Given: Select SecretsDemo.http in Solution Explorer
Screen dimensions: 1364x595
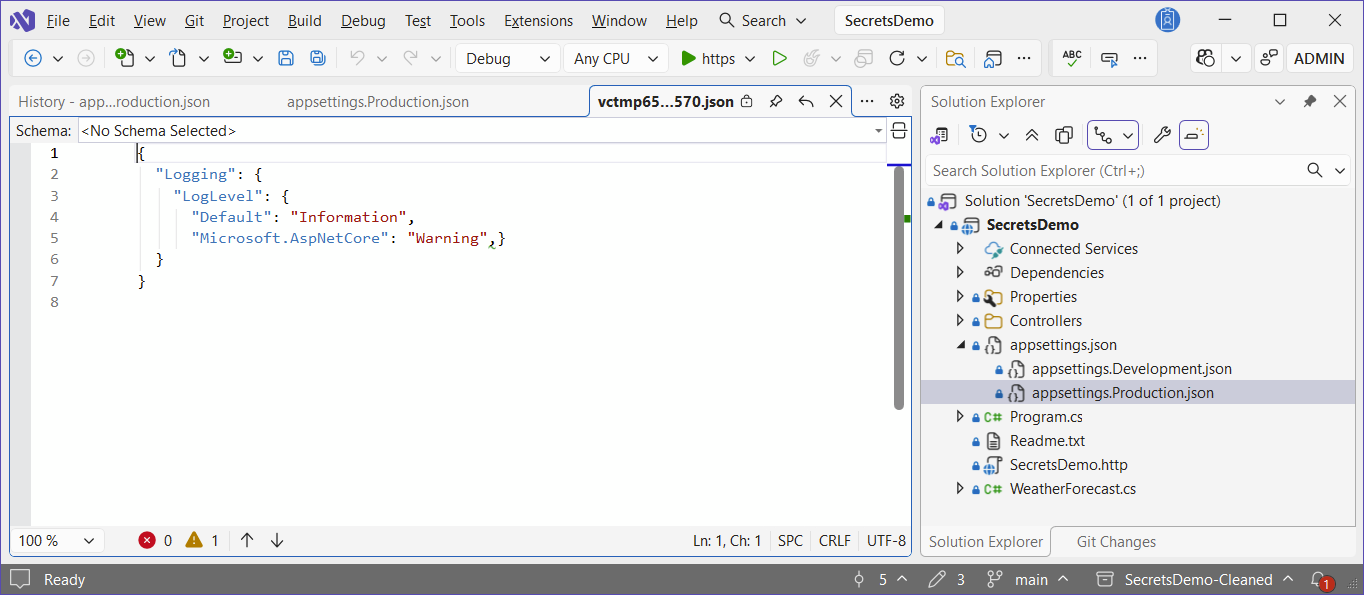Looking at the screenshot, I should 1068,465.
